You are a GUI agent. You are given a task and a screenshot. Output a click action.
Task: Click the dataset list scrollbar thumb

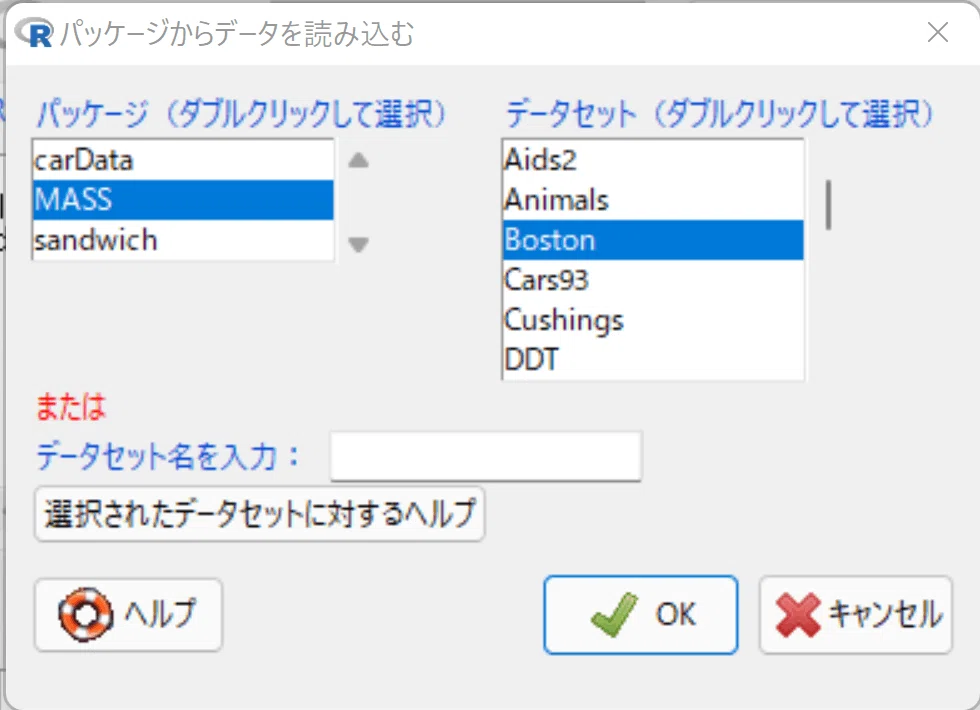click(828, 205)
